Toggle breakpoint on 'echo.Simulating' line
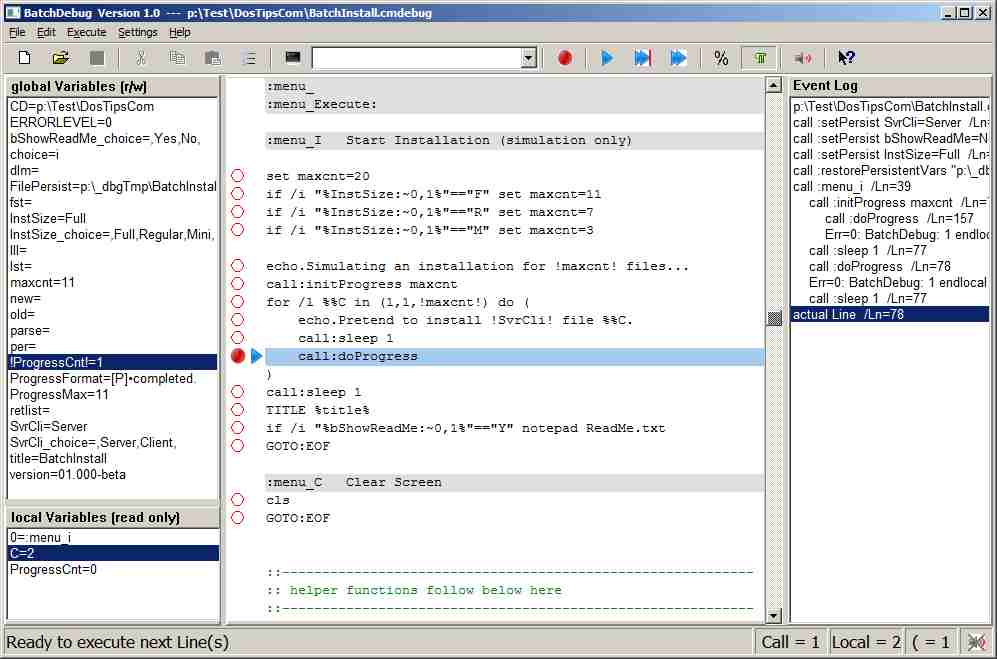Screen dimensions: 997x659 click(x=238, y=265)
